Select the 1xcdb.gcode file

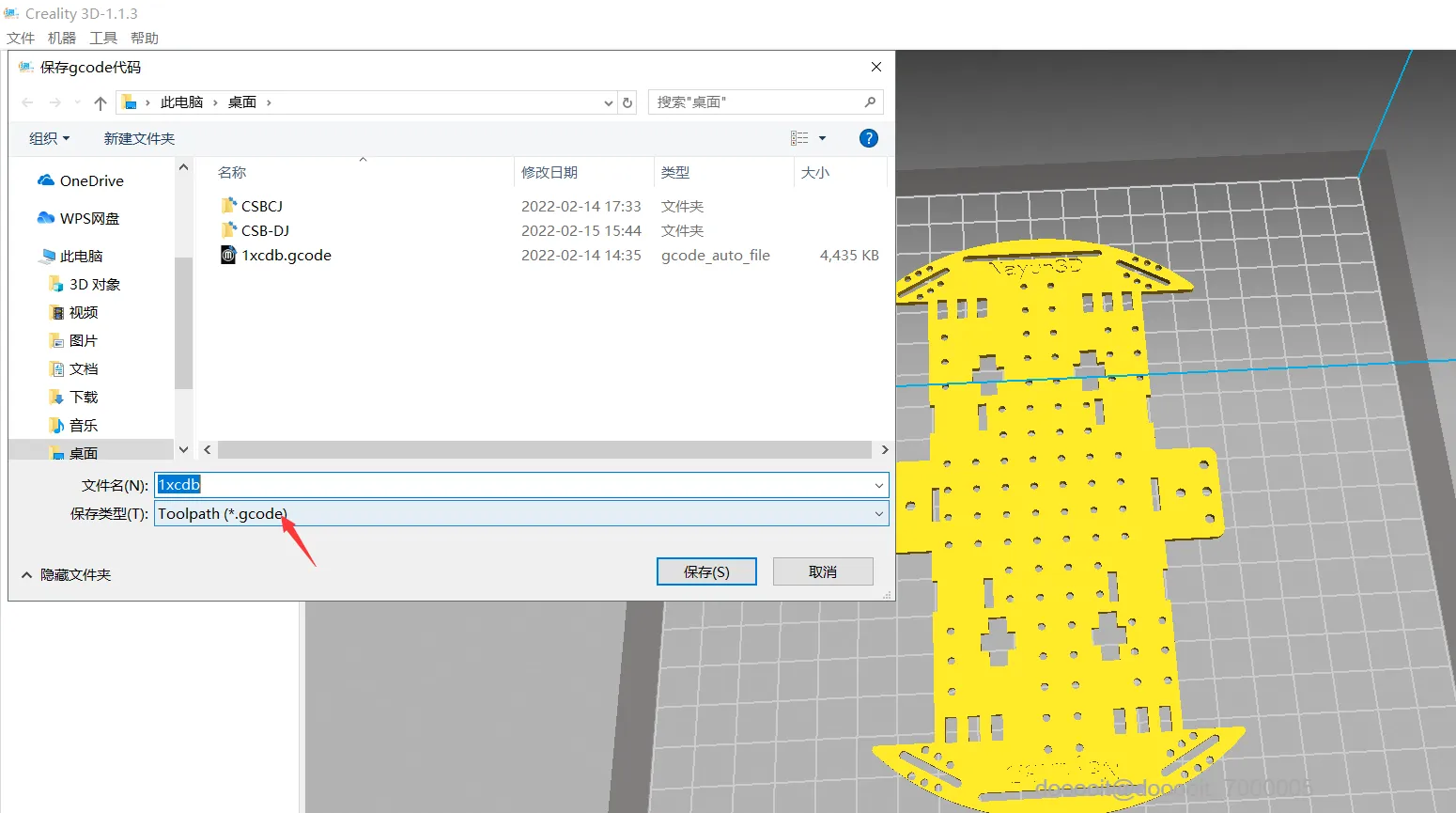pyautogui.click(x=286, y=256)
